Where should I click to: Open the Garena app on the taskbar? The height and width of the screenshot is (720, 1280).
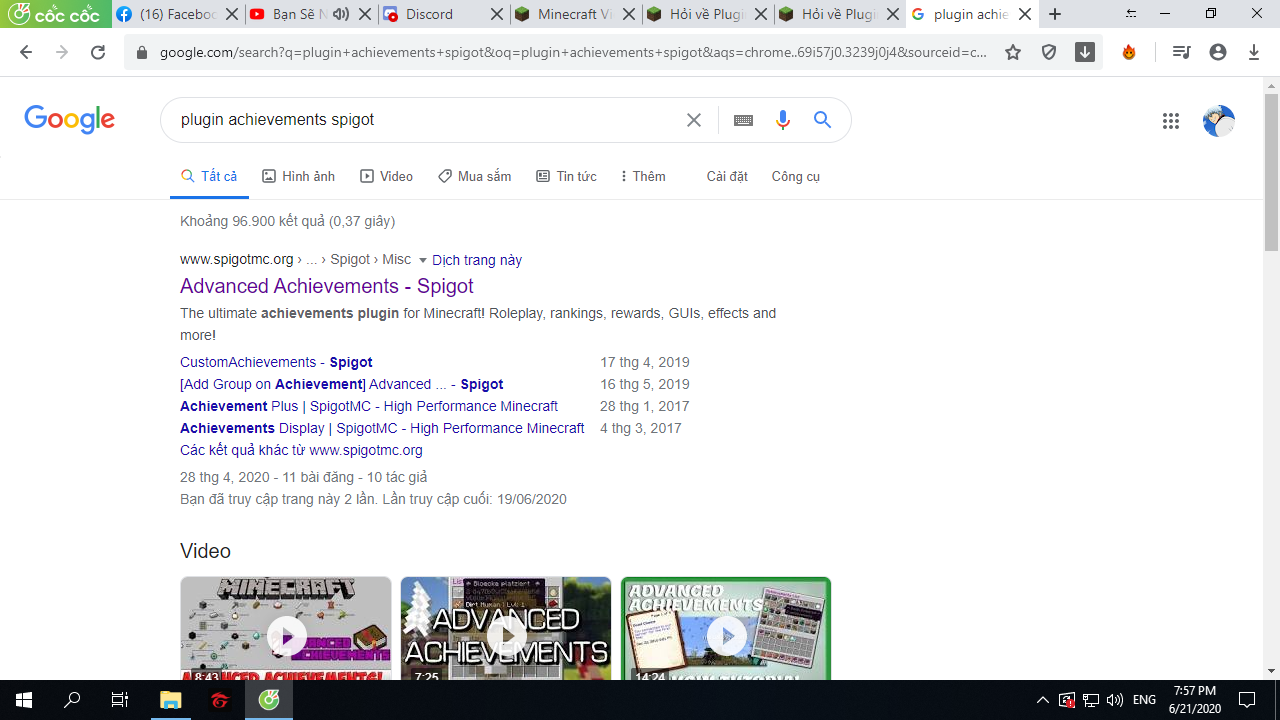coord(220,700)
